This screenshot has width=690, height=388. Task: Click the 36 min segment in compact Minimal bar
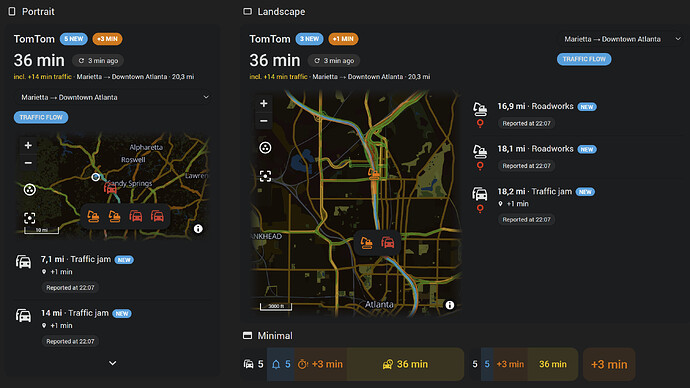(x=553, y=364)
